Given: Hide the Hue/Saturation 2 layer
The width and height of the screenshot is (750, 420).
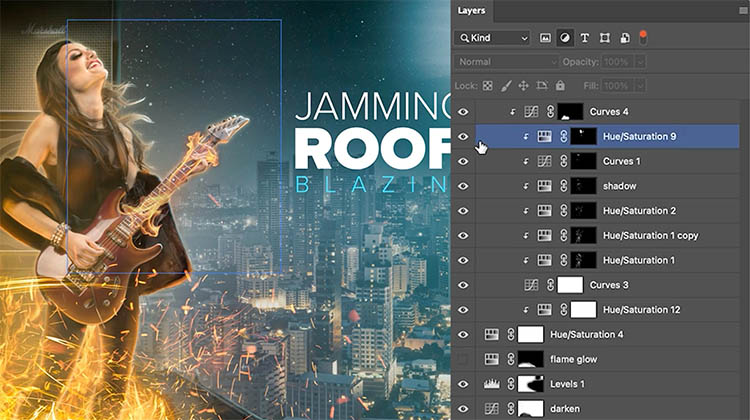Looking at the screenshot, I should [x=463, y=211].
